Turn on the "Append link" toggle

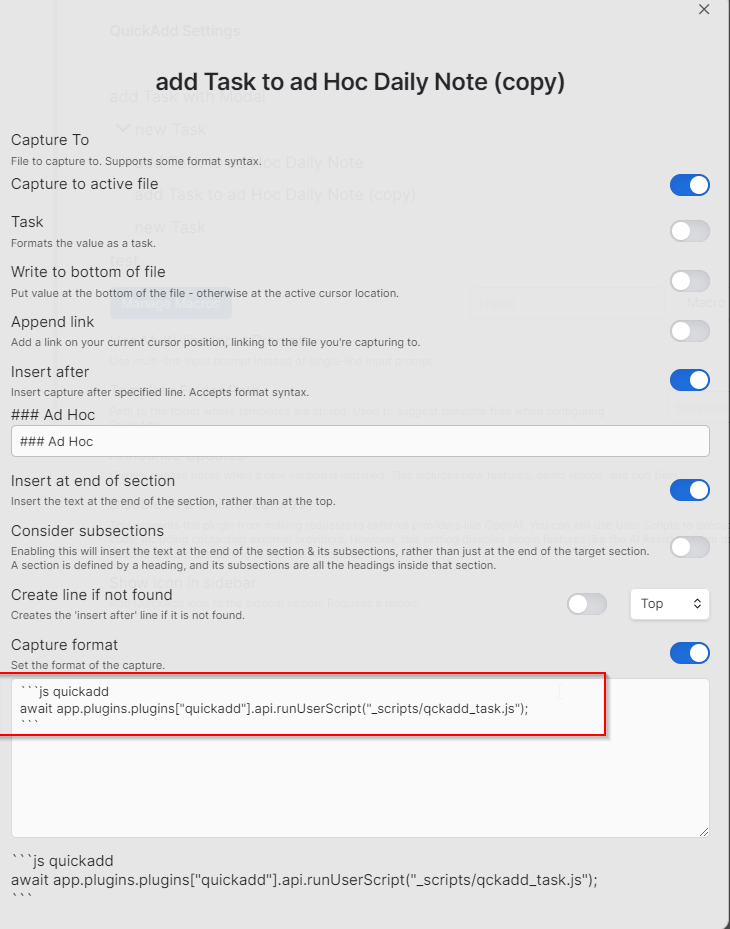click(690, 331)
